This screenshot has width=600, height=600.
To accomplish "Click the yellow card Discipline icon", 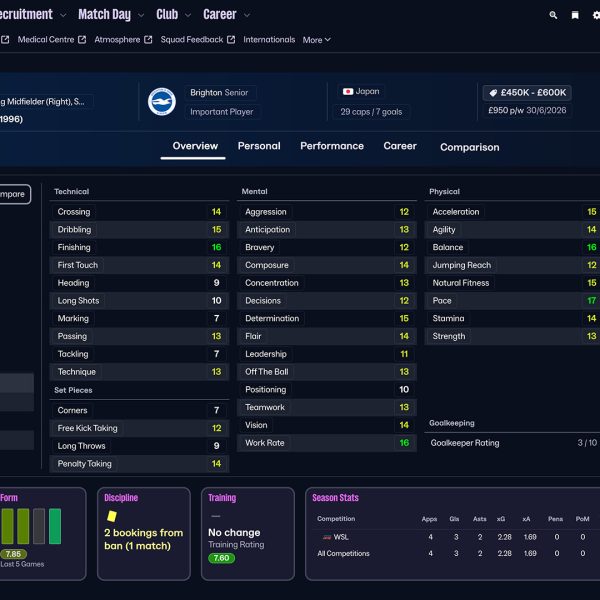I will point(112,516).
